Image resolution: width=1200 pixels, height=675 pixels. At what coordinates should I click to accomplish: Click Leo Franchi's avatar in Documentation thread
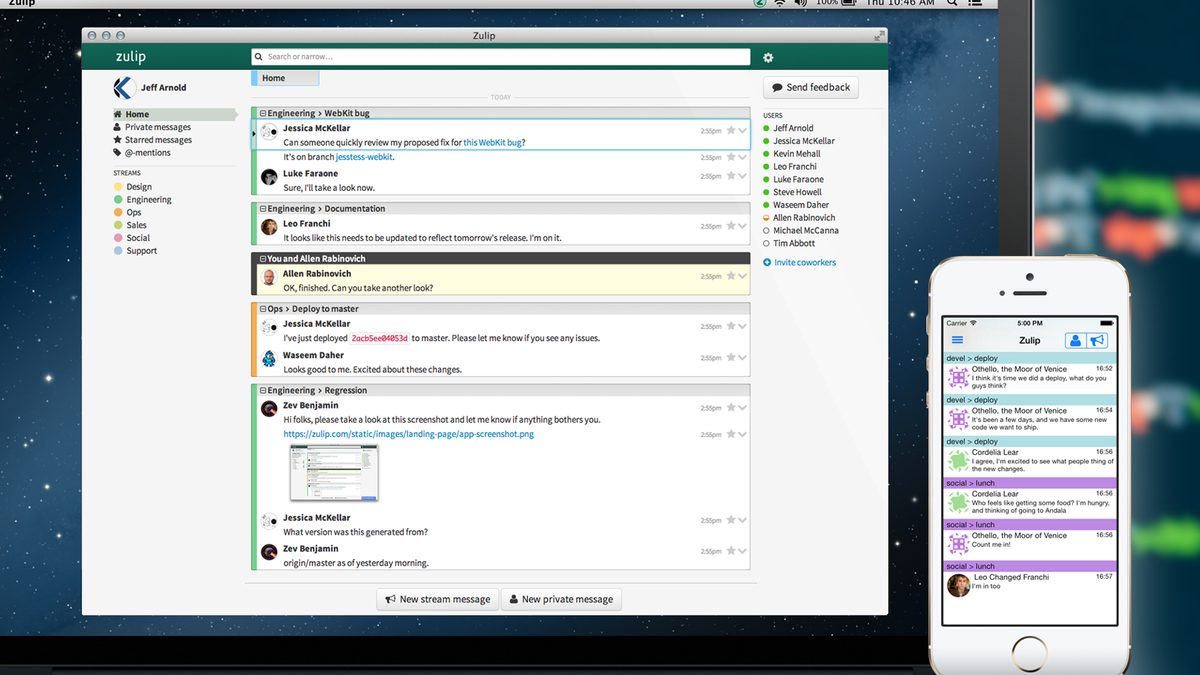[269, 227]
